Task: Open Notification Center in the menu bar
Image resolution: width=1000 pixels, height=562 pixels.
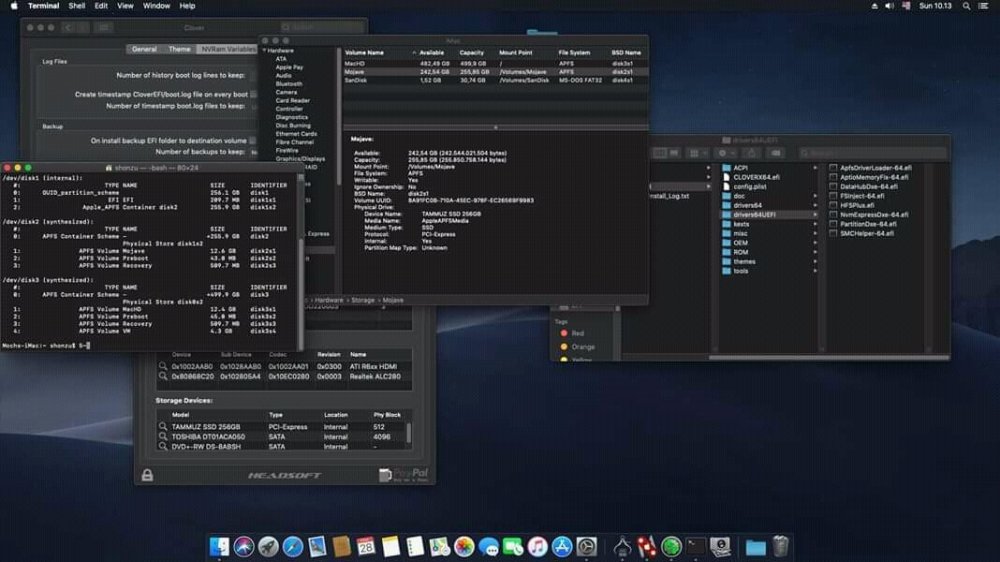Action: point(983,6)
